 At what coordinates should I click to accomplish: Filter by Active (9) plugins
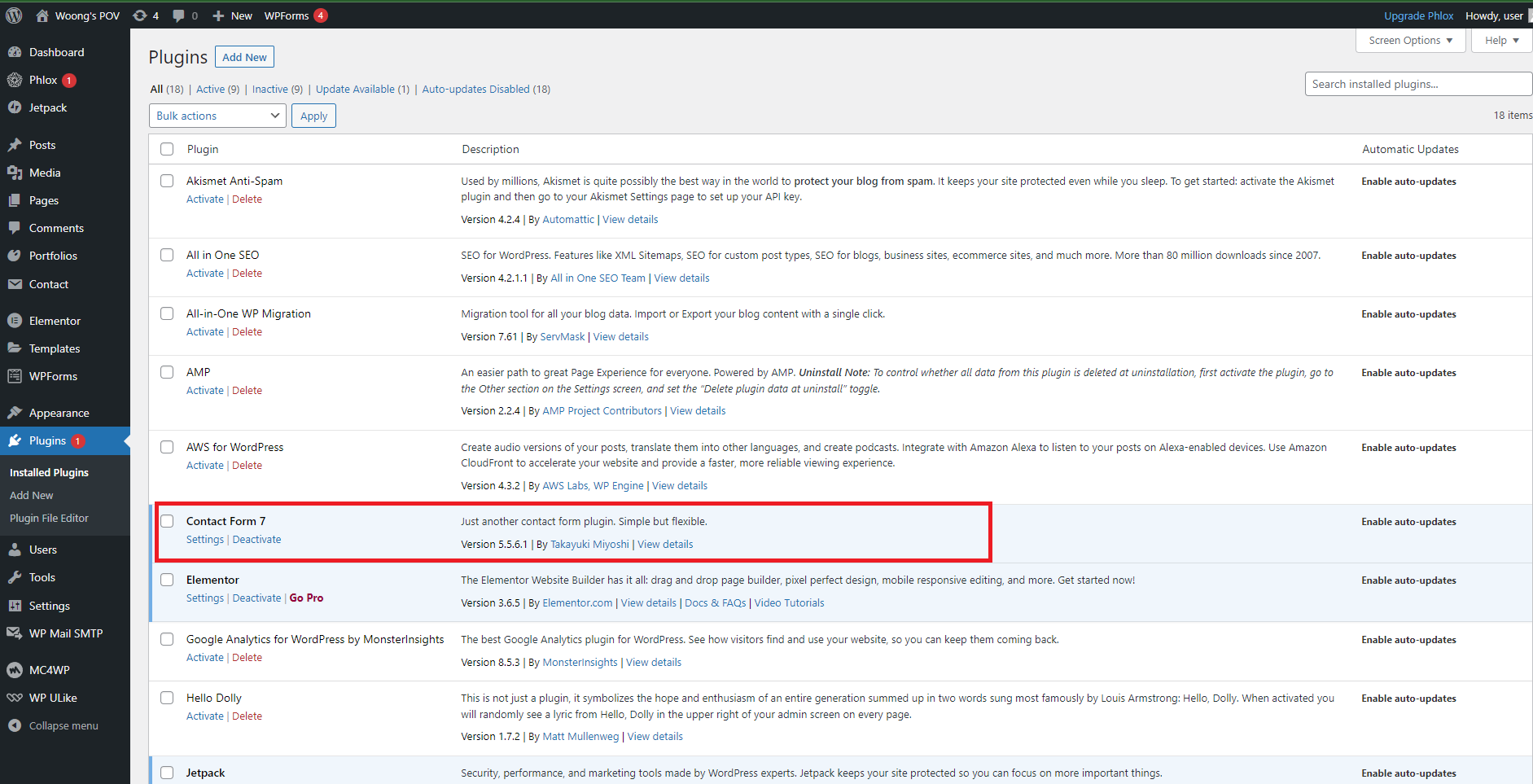pyautogui.click(x=217, y=89)
